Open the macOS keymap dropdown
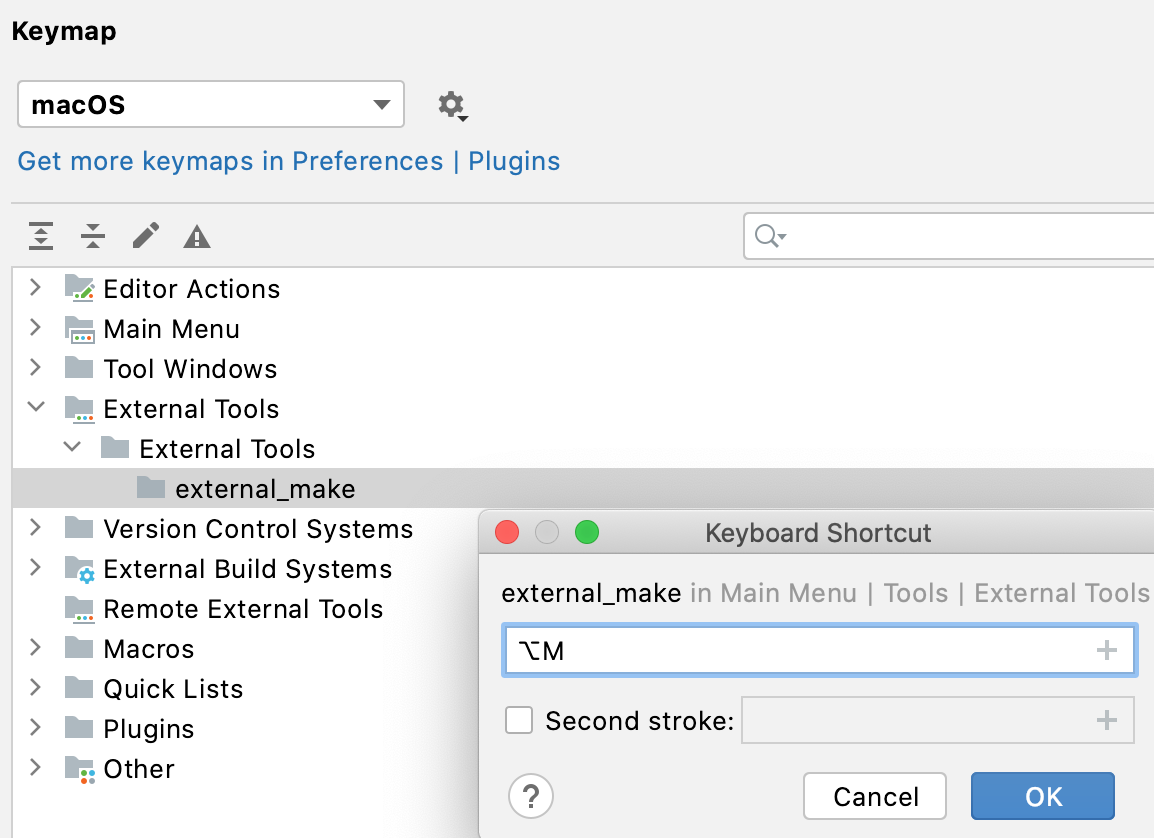Image resolution: width=1154 pixels, height=838 pixels. [381, 104]
